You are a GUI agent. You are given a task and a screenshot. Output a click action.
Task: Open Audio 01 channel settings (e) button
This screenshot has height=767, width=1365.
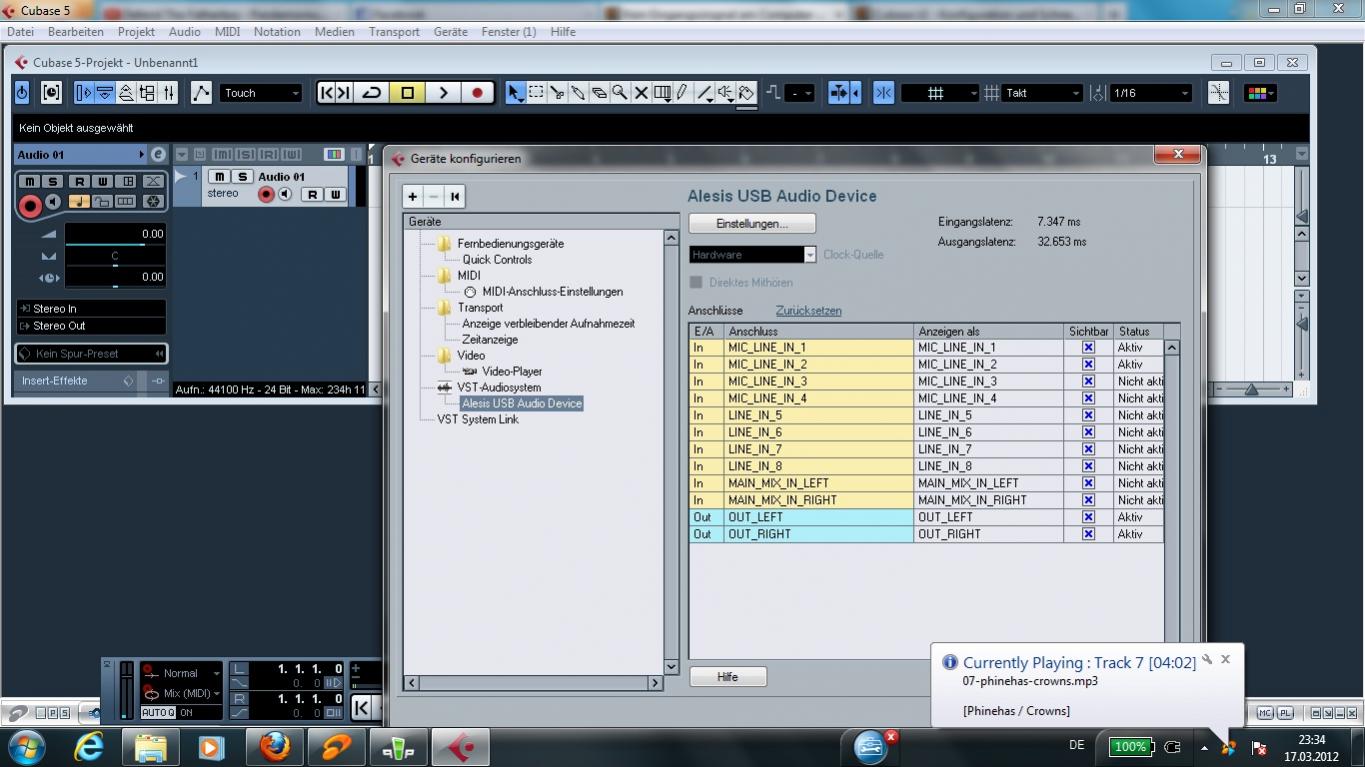[158, 155]
